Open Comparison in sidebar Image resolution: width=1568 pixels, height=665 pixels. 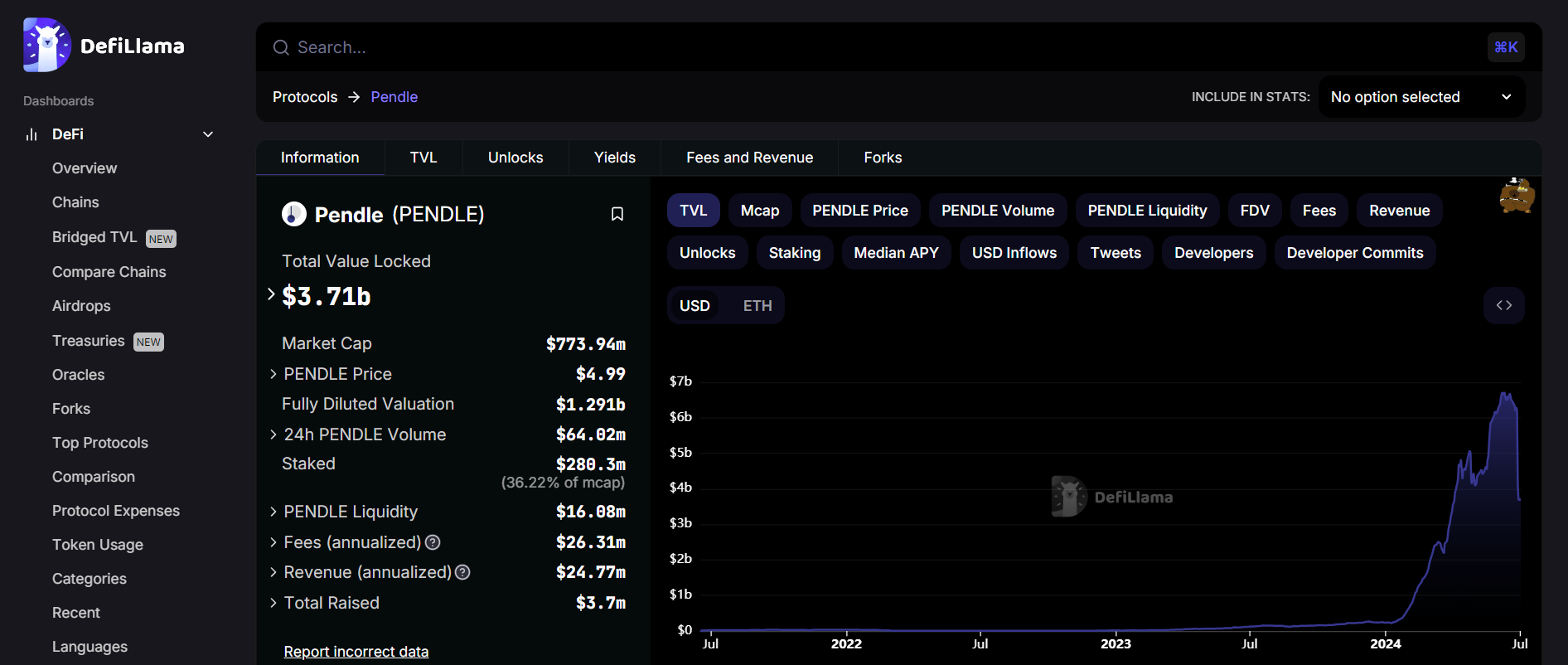coord(94,477)
